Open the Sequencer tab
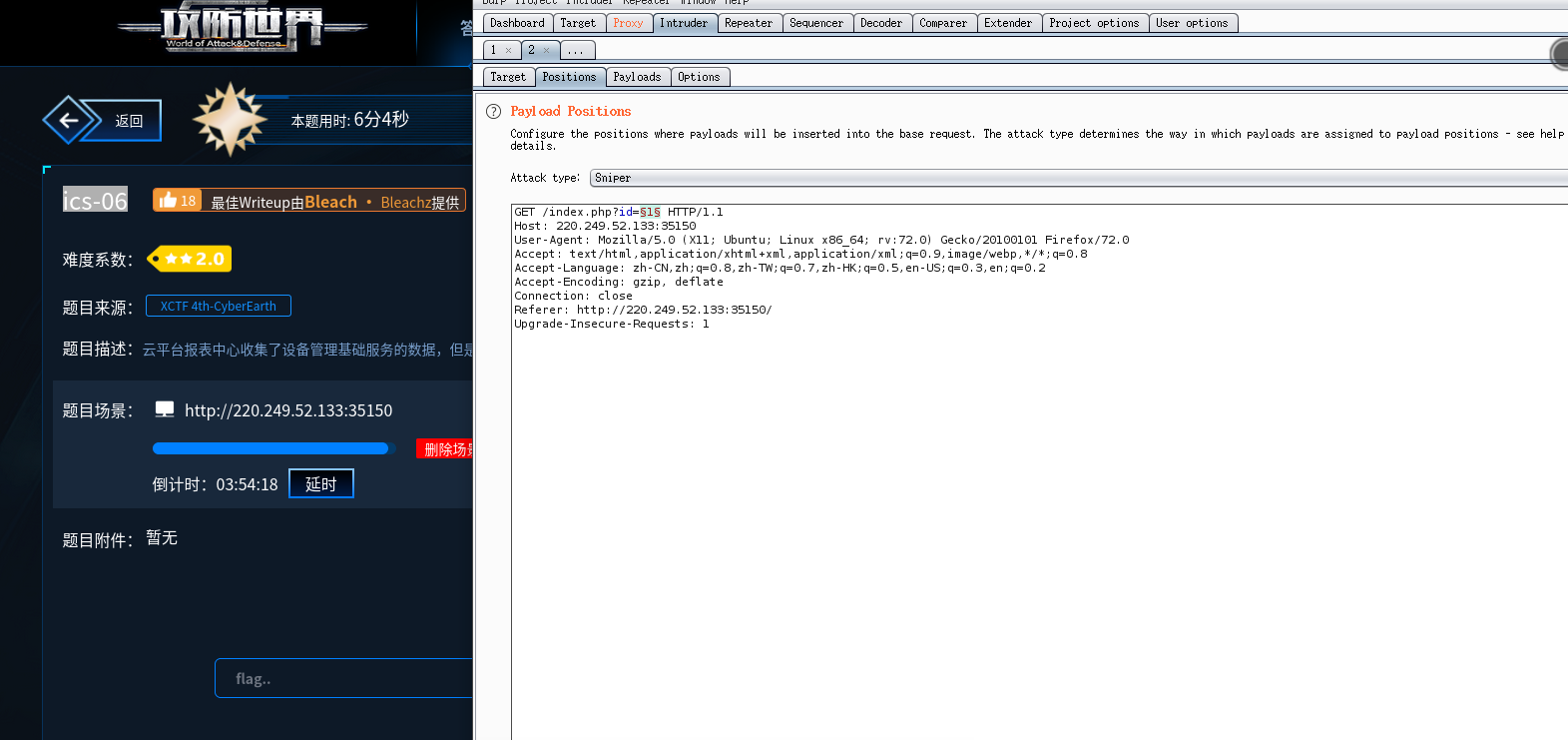Screen dimensions: 1568x740 (816, 23)
